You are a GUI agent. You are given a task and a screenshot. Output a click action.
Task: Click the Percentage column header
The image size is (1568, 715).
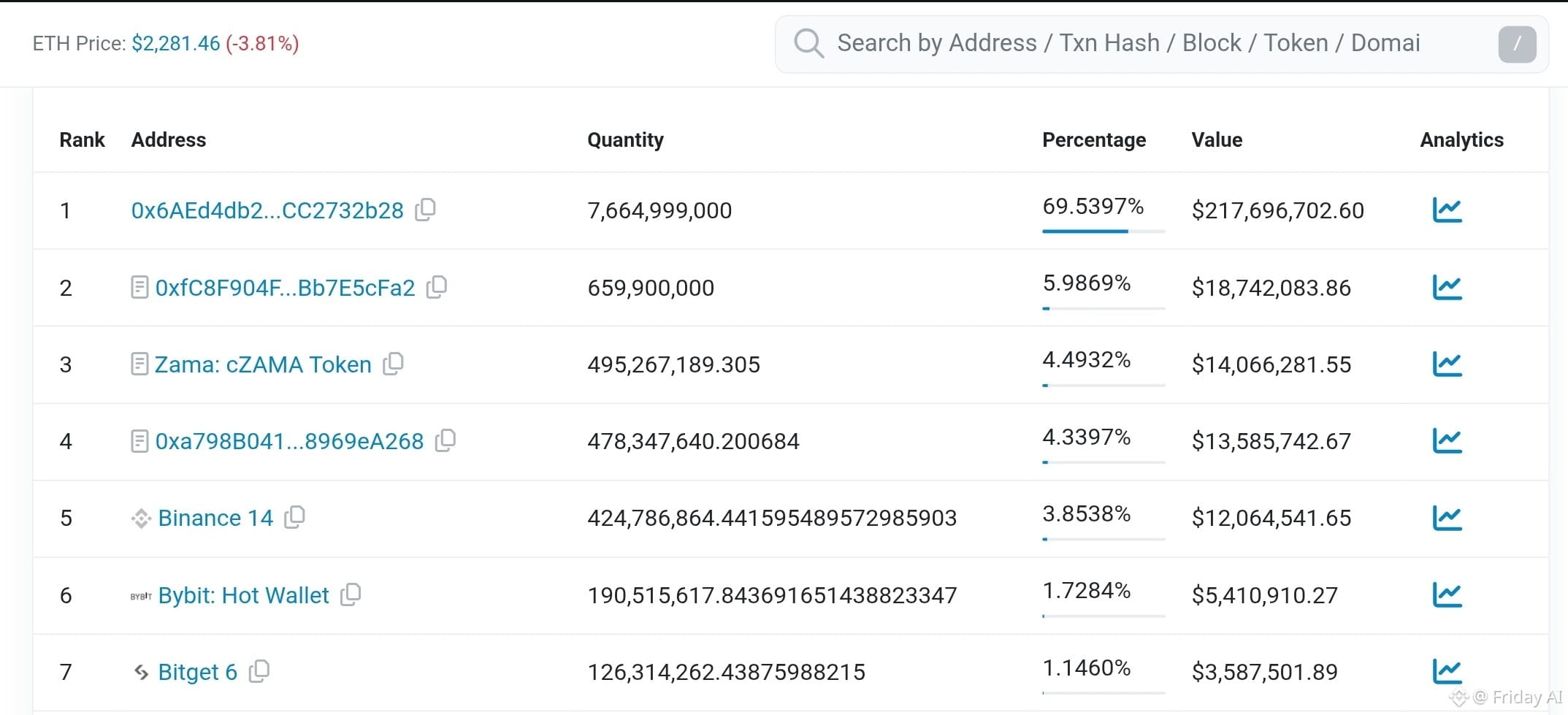(x=1094, y=139)
